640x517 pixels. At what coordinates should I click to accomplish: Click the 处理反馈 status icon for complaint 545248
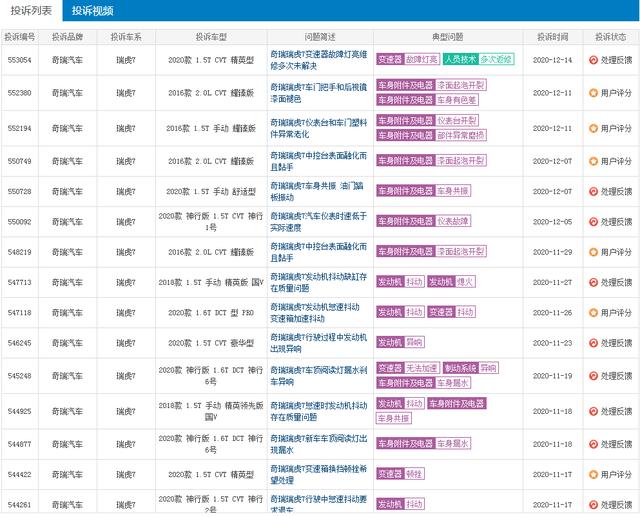tap(593, 376)
